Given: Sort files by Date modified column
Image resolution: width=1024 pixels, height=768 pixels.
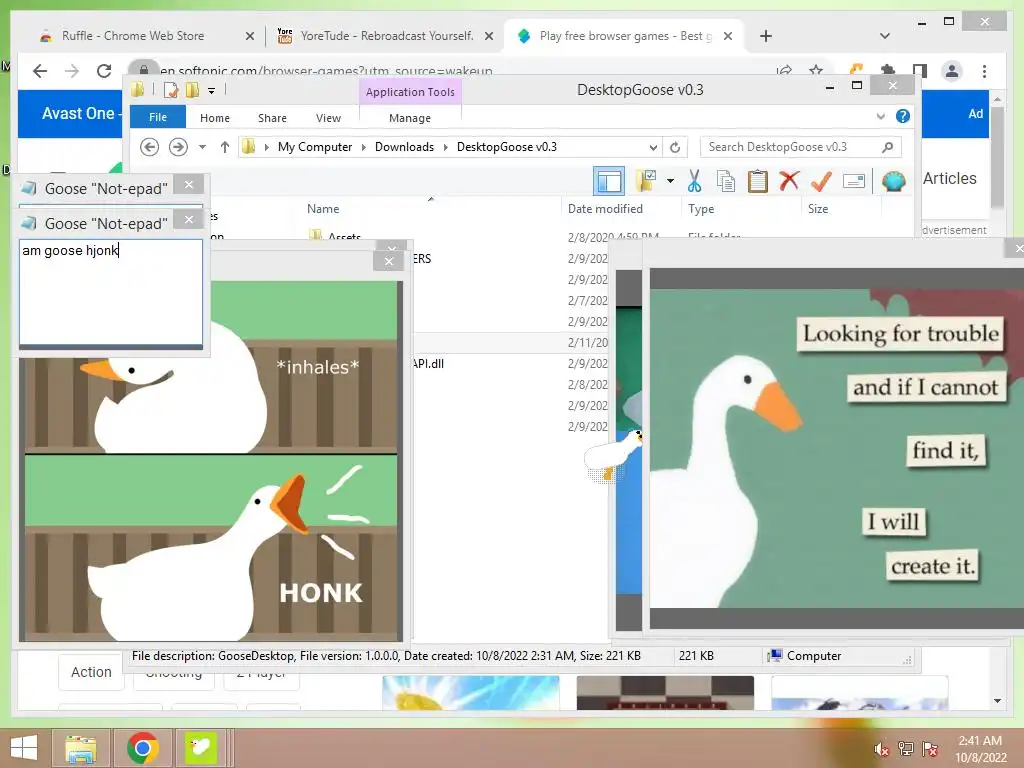Looking at the screenshot, I should 605,209.
